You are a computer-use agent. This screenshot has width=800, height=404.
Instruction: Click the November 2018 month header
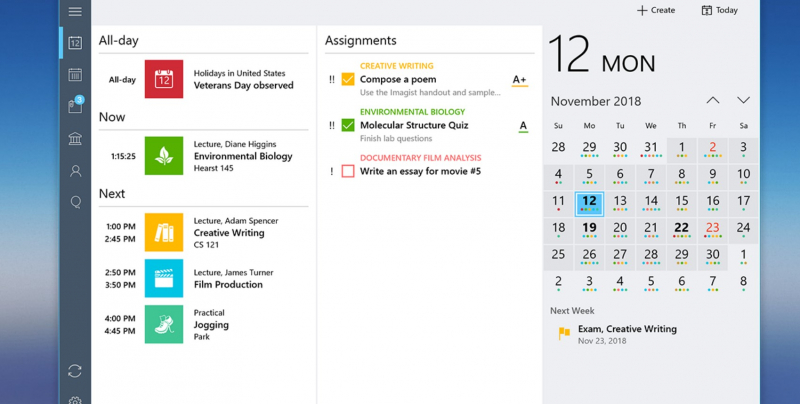coord(596,101)
